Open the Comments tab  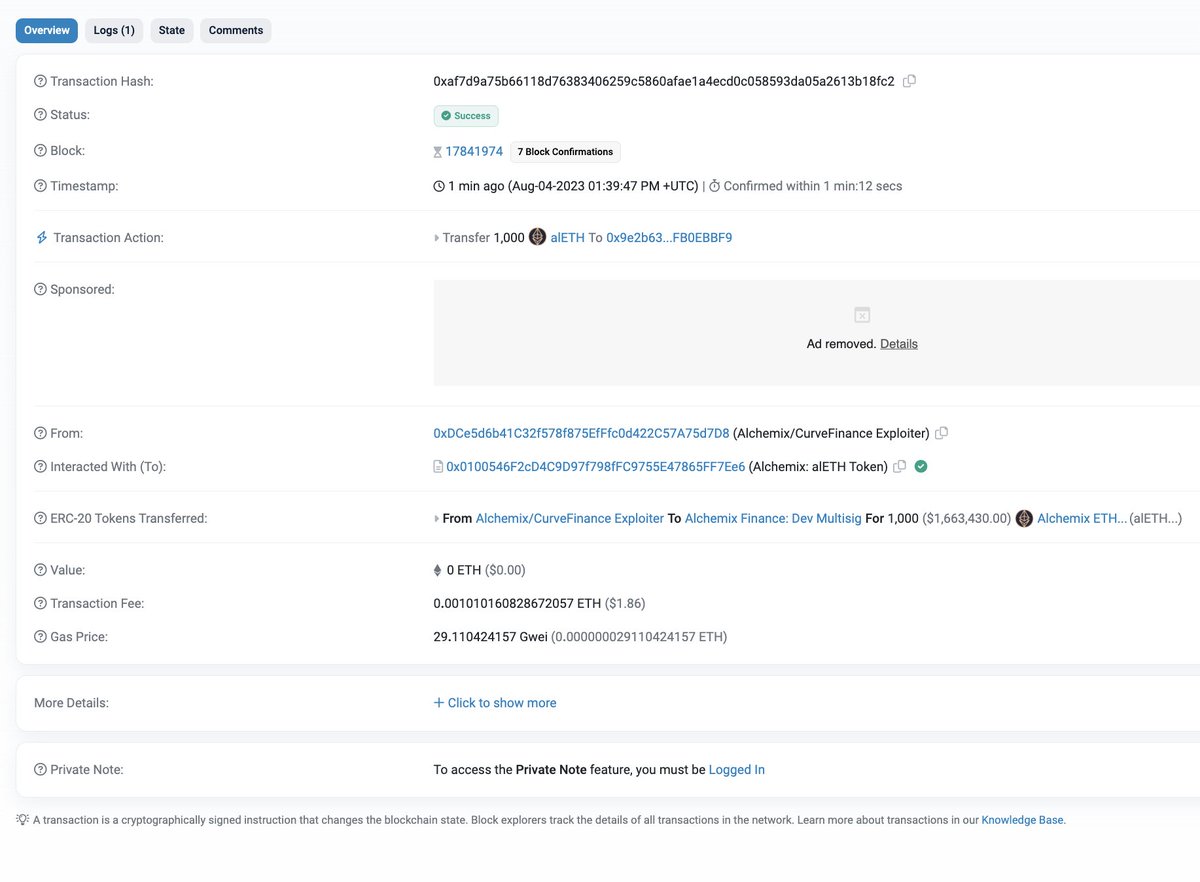click(x=236, y=30)
